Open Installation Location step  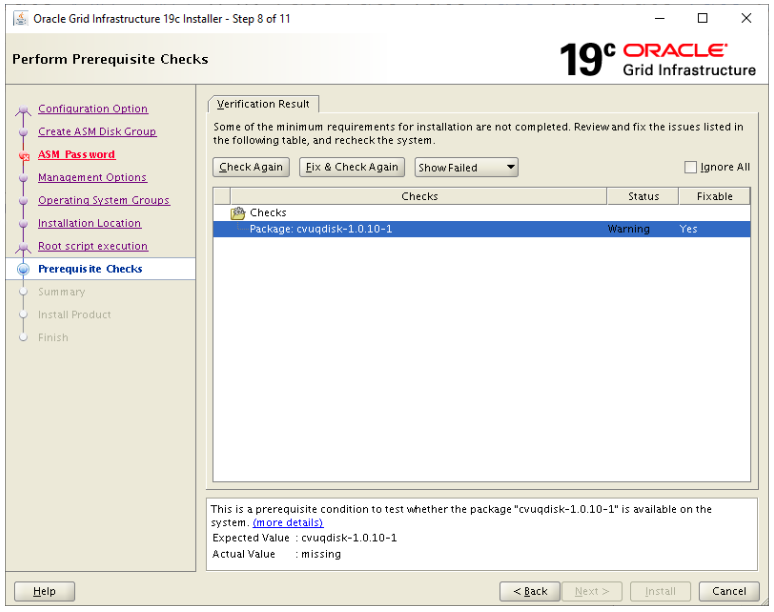[89, 224]
